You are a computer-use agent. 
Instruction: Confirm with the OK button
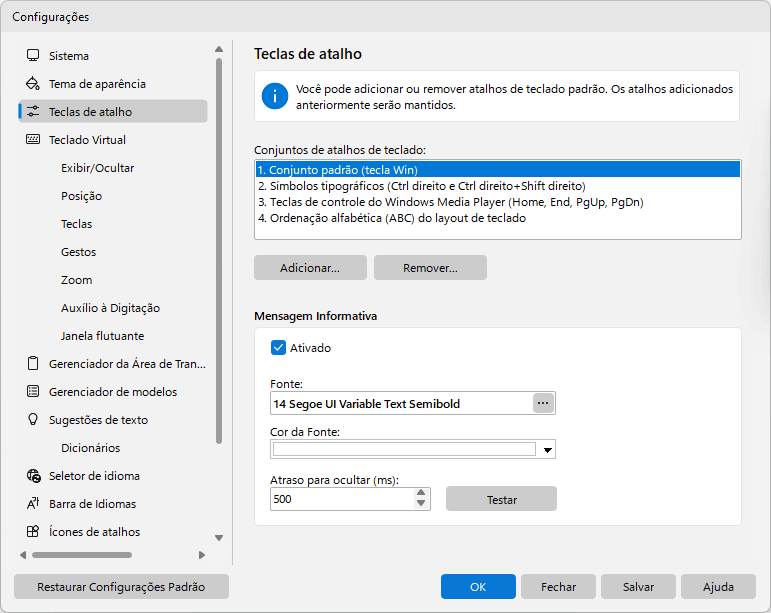(x=478, y=586)
